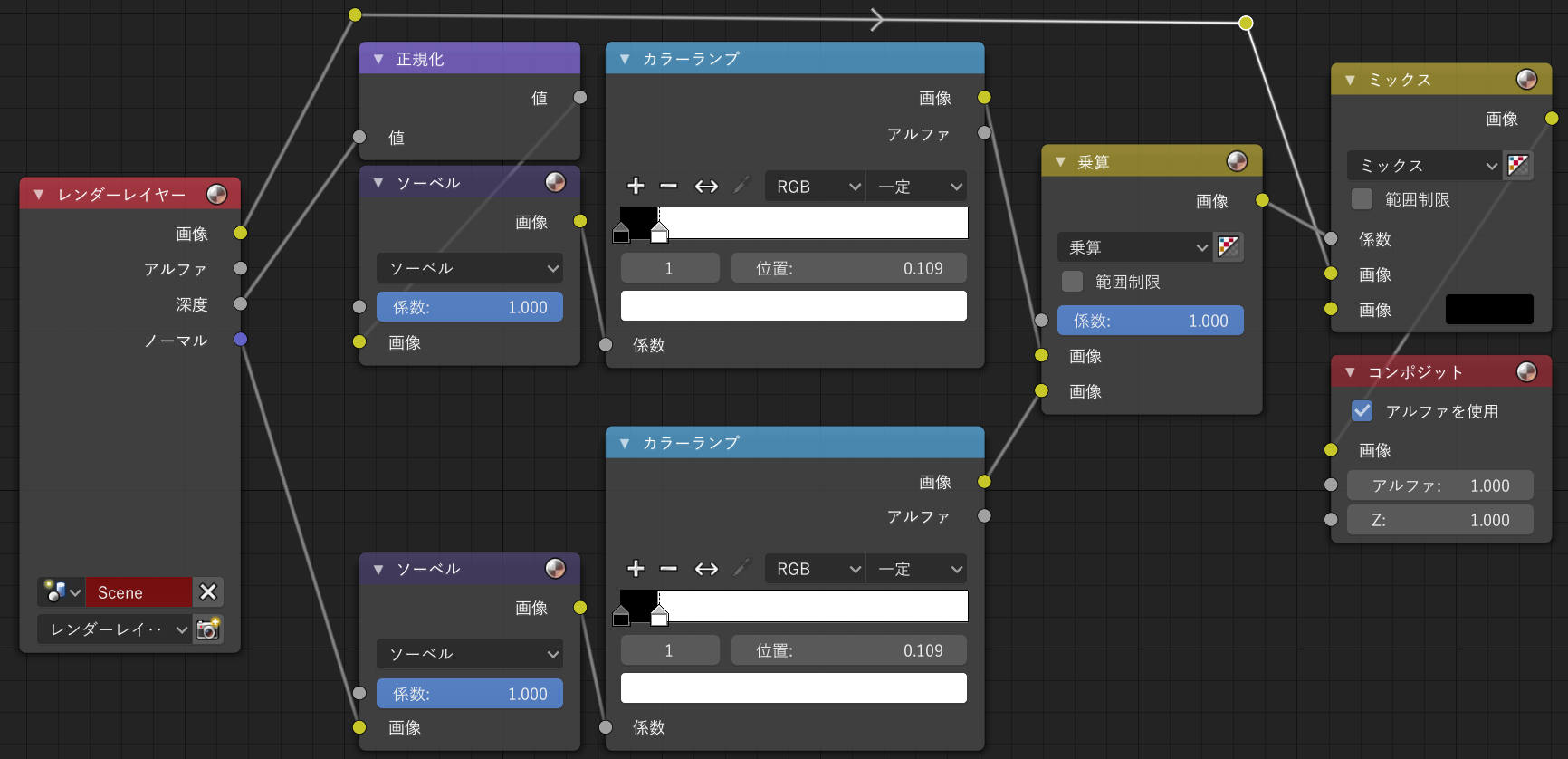Adjust 係数 slider in lower ソーベル node
The width and height of the screenshot is (1568, 759).
pos(470,694)
